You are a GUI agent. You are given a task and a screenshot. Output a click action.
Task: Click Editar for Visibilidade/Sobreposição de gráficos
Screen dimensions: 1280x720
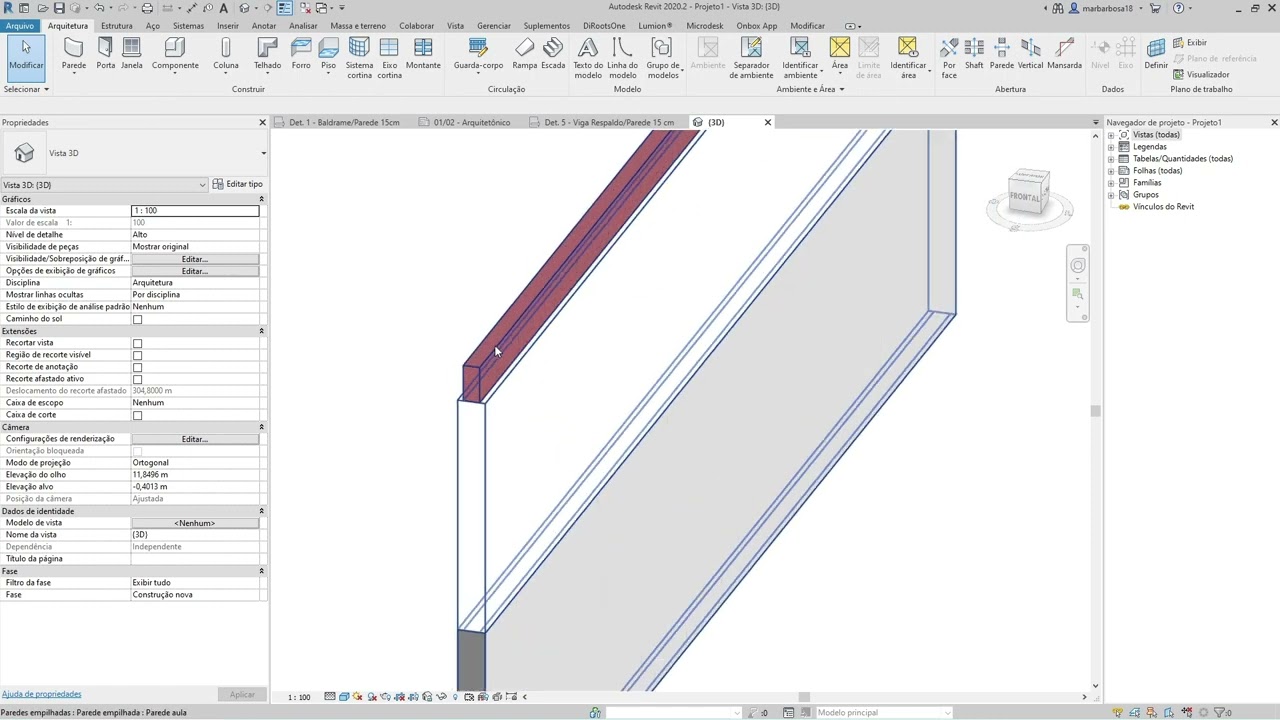[x=195, y=259]
